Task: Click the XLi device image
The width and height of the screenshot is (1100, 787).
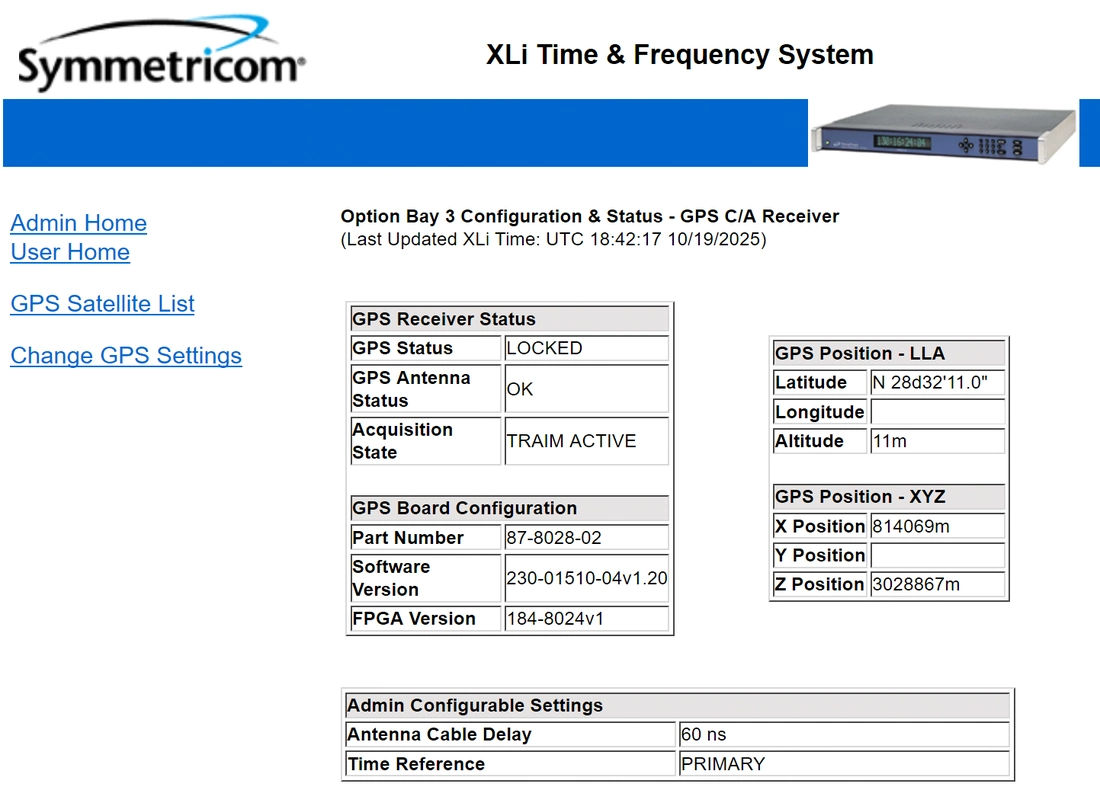Action: tap(943, 133)
